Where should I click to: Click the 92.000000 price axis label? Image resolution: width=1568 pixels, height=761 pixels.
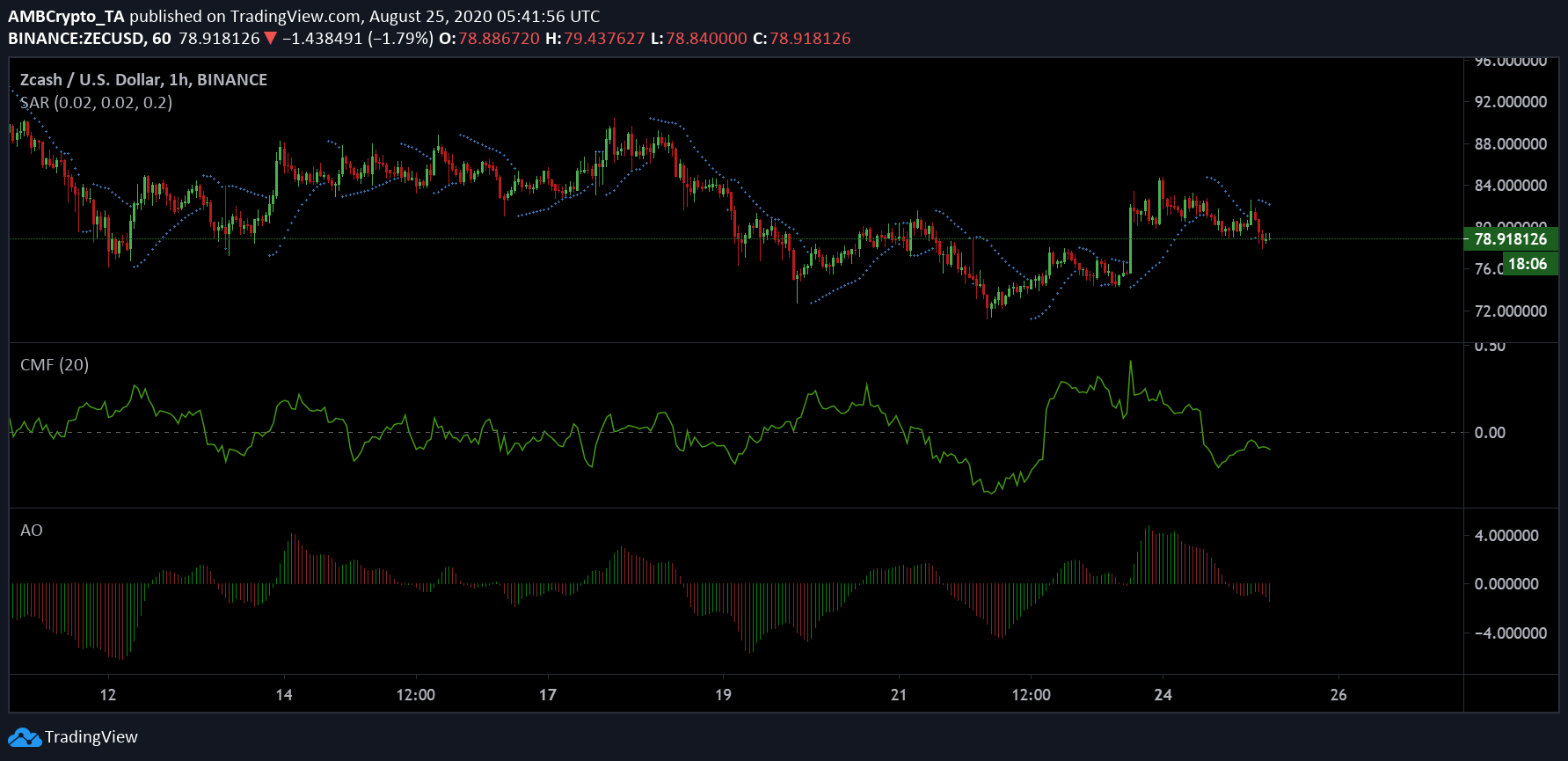(x=1510, y=102)
